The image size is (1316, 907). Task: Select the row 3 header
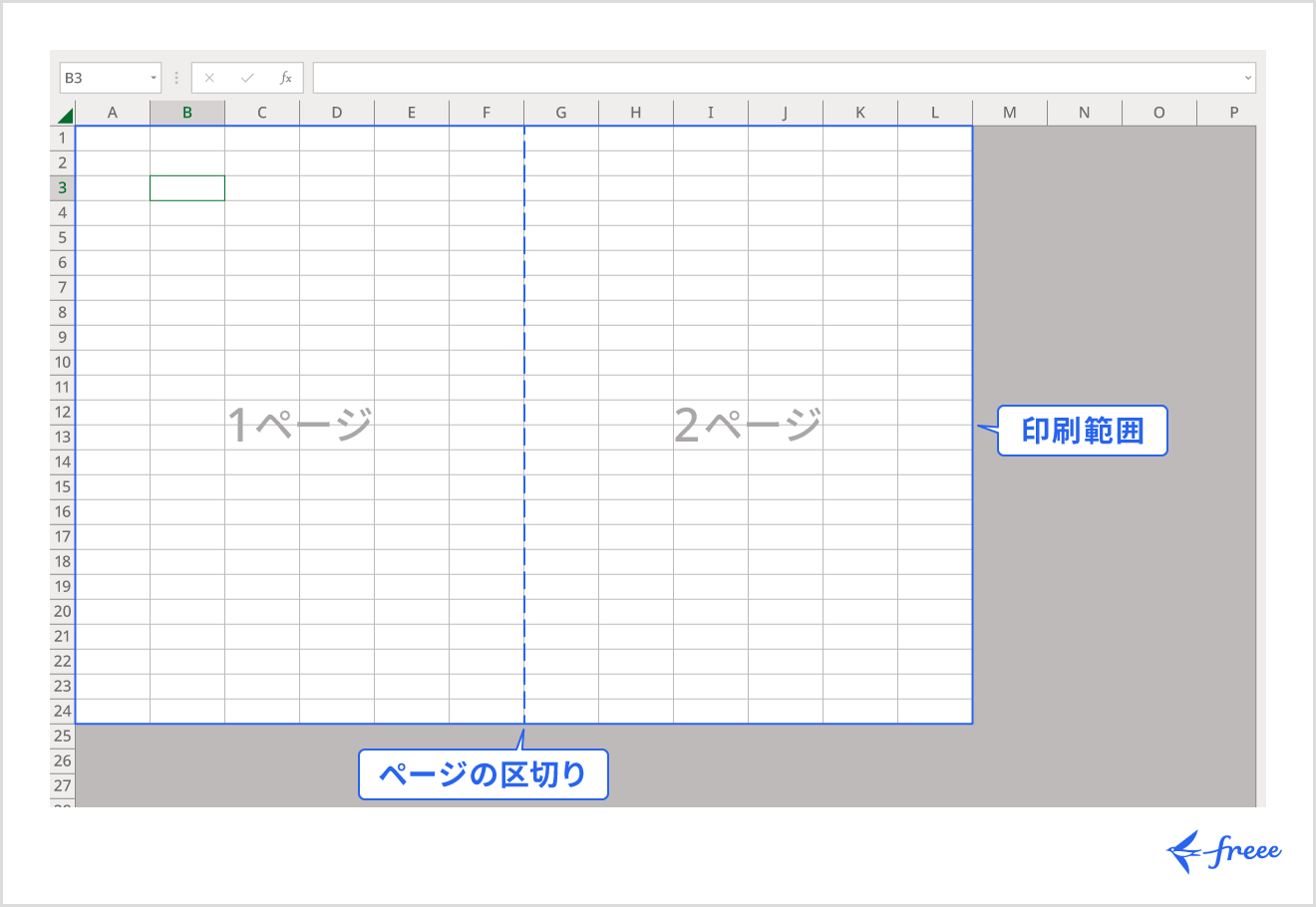click(61, 187)
